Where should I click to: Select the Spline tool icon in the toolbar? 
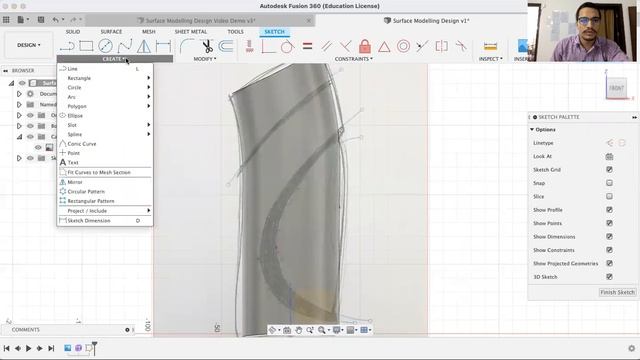point(124,46)
